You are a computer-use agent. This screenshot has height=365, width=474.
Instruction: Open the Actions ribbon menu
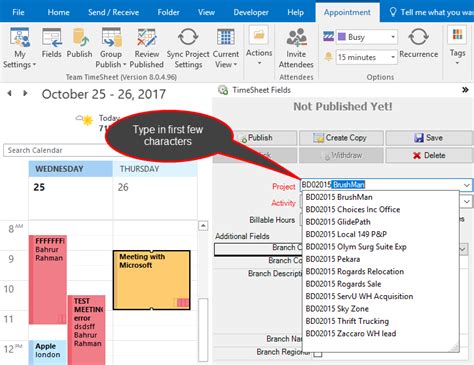click(x=259, y=47)
